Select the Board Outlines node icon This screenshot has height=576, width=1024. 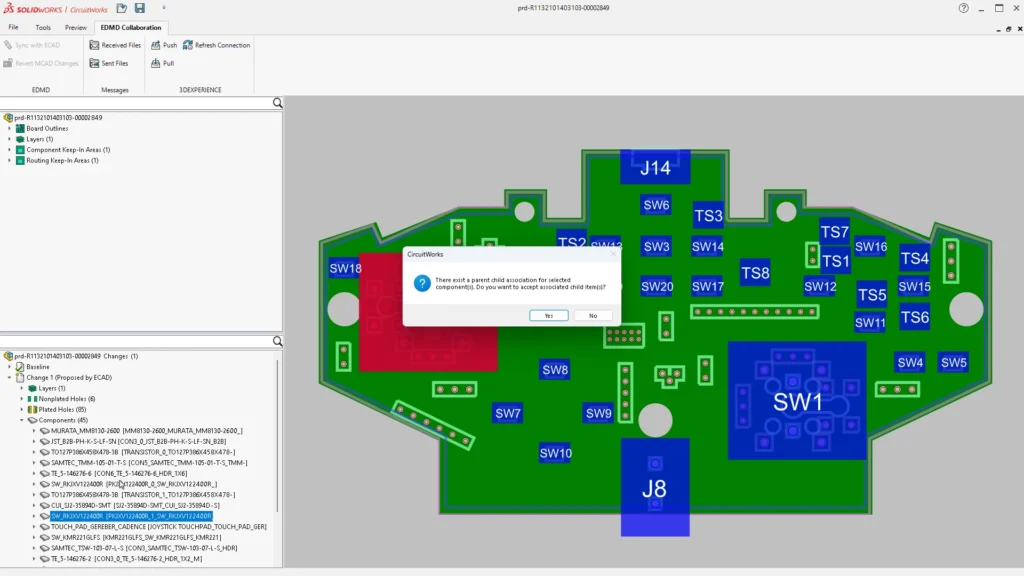[21, 127]
